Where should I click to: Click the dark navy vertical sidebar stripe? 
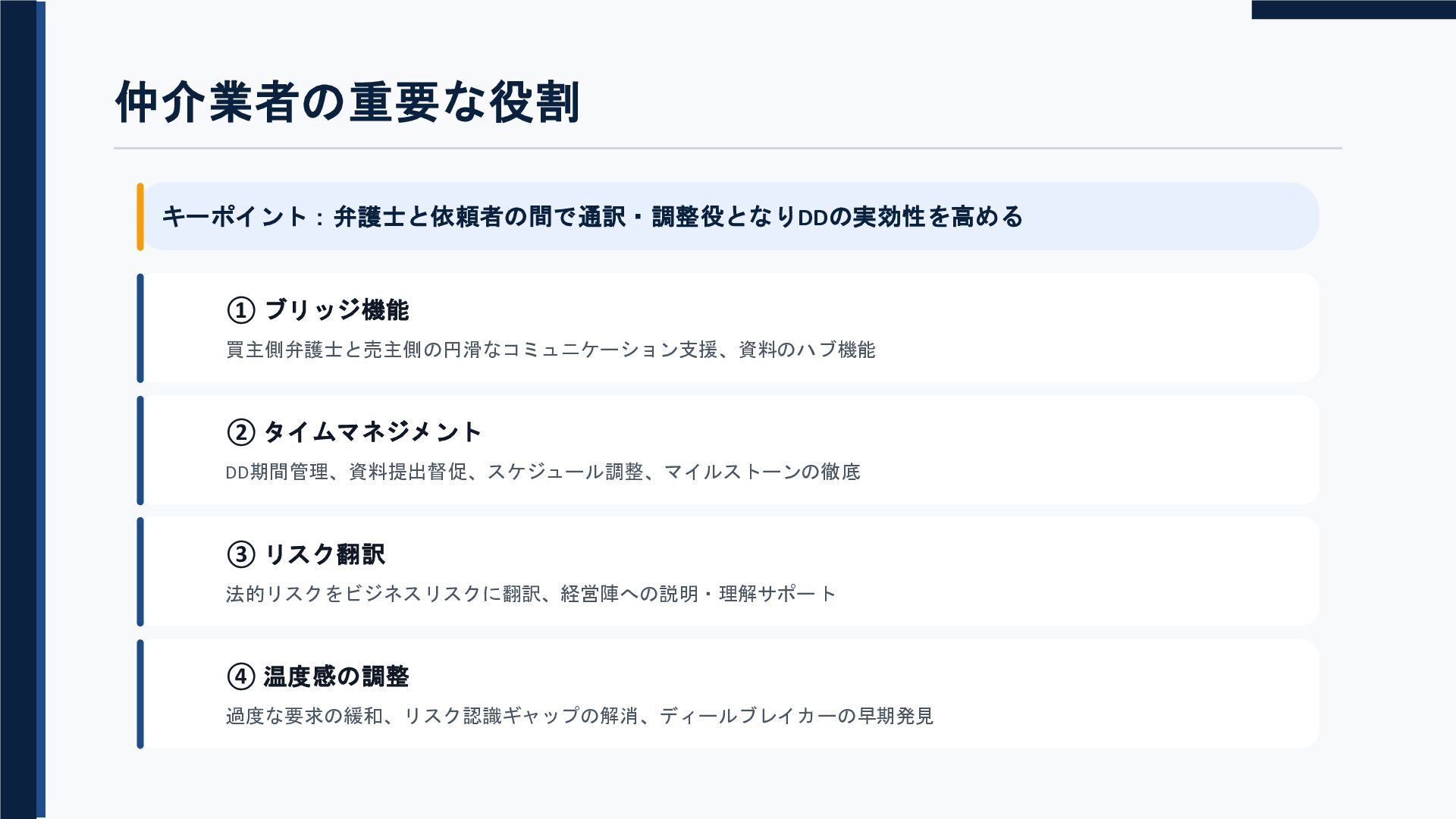18,409
